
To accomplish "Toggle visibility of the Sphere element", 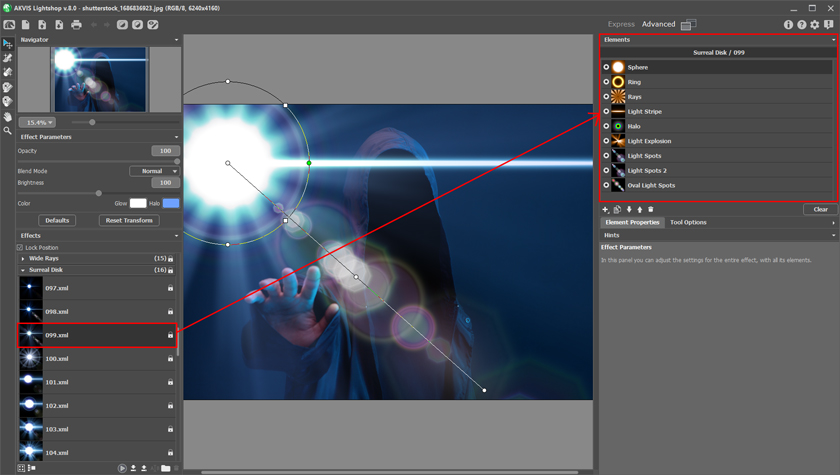I will tap(606, 67).
